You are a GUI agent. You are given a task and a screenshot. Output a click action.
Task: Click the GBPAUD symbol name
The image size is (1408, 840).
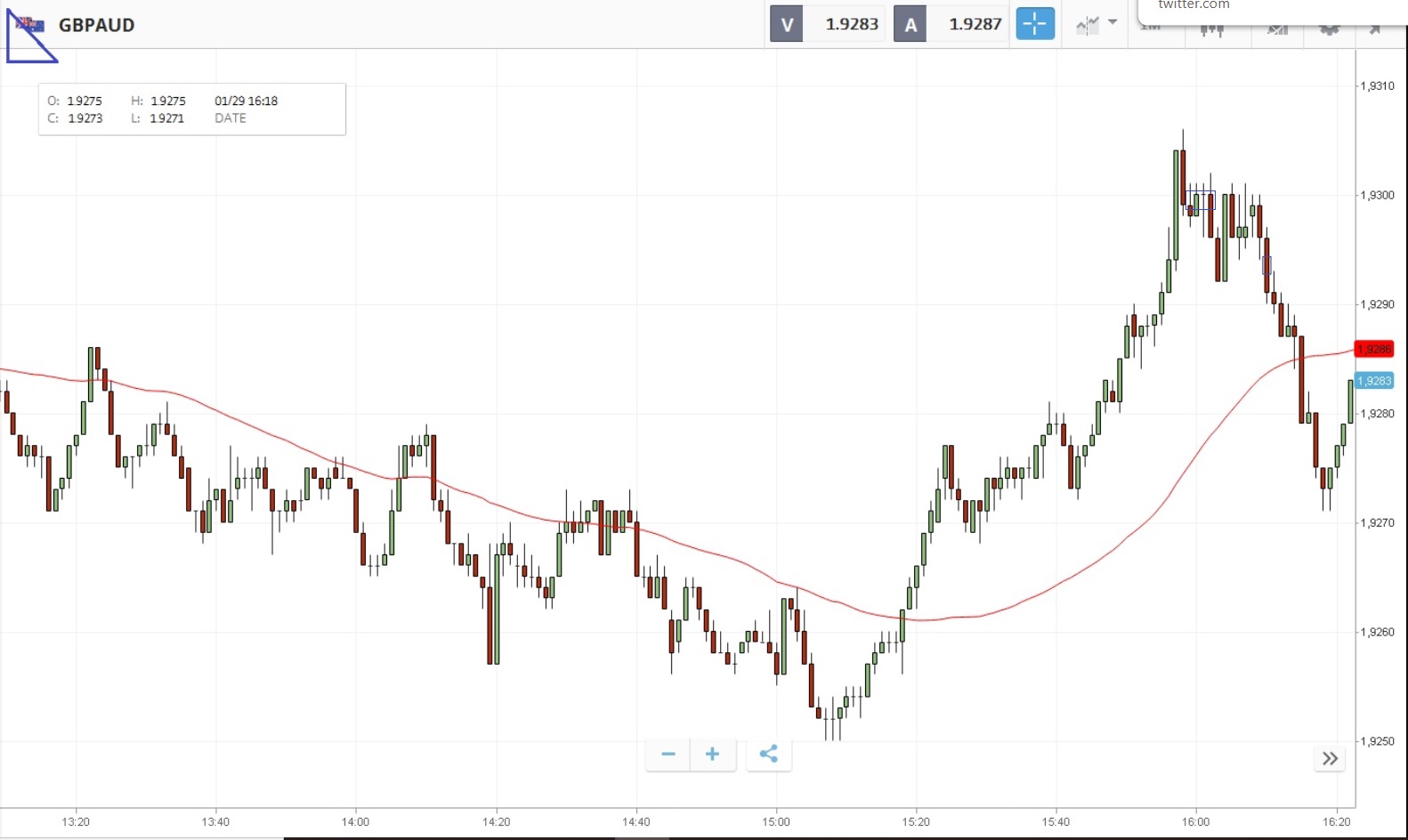[96, 25]
